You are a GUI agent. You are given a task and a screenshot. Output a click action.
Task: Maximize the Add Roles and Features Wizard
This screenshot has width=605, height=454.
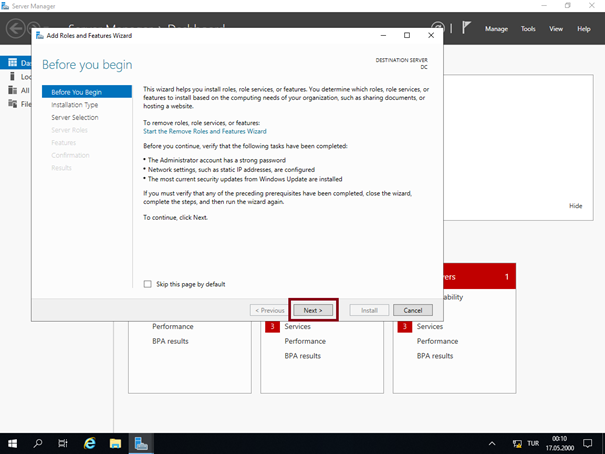(407, 35)
